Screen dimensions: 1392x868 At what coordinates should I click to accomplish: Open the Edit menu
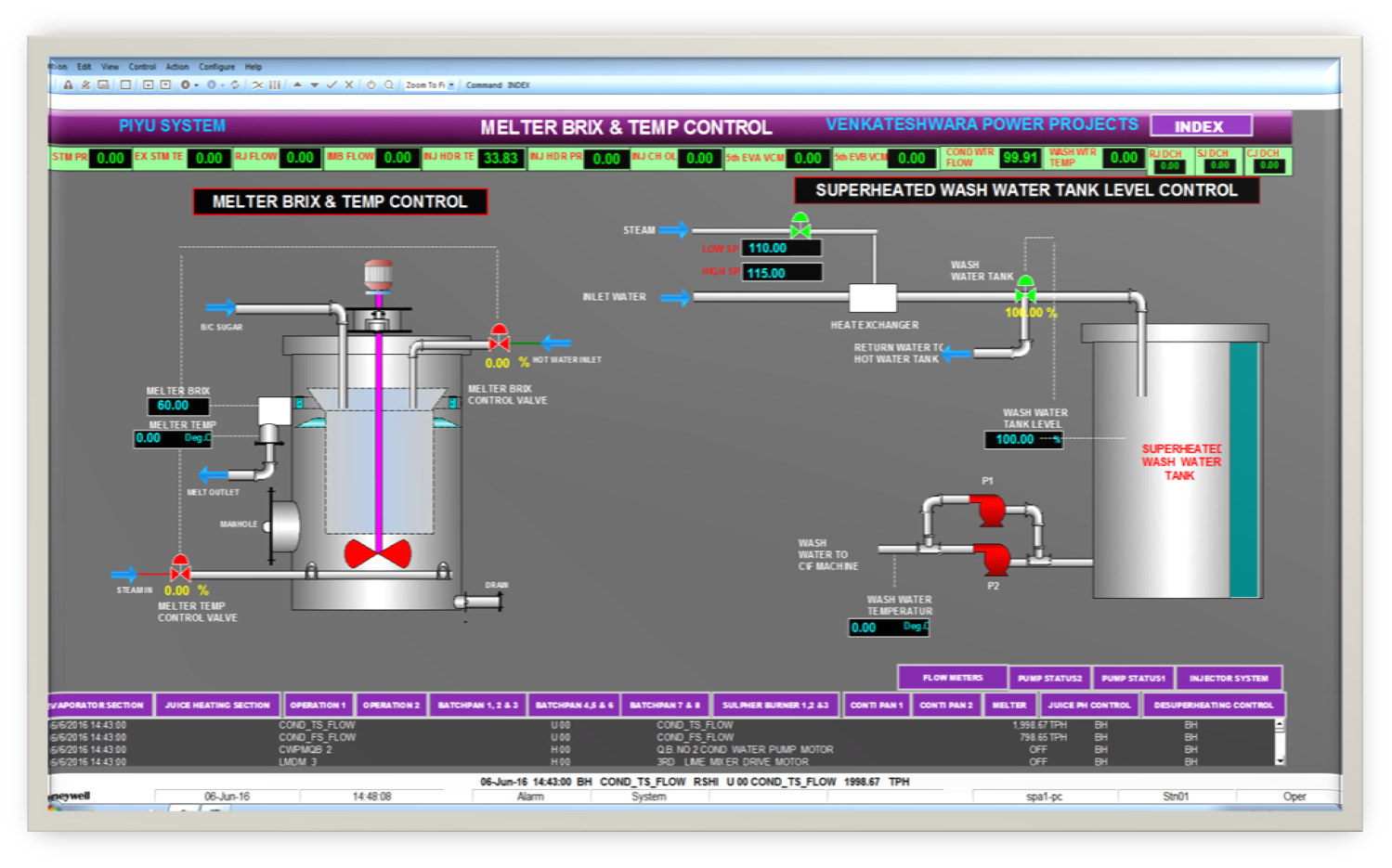pyautogui.click(x=84, y=67)
